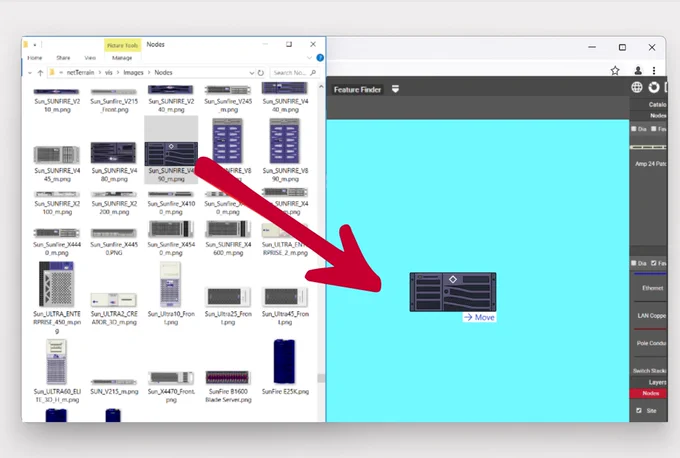Select the Sun_SUNFIRE_X4600_m.png file
This screenshot has width=680, height=458.
pos(228,239)
